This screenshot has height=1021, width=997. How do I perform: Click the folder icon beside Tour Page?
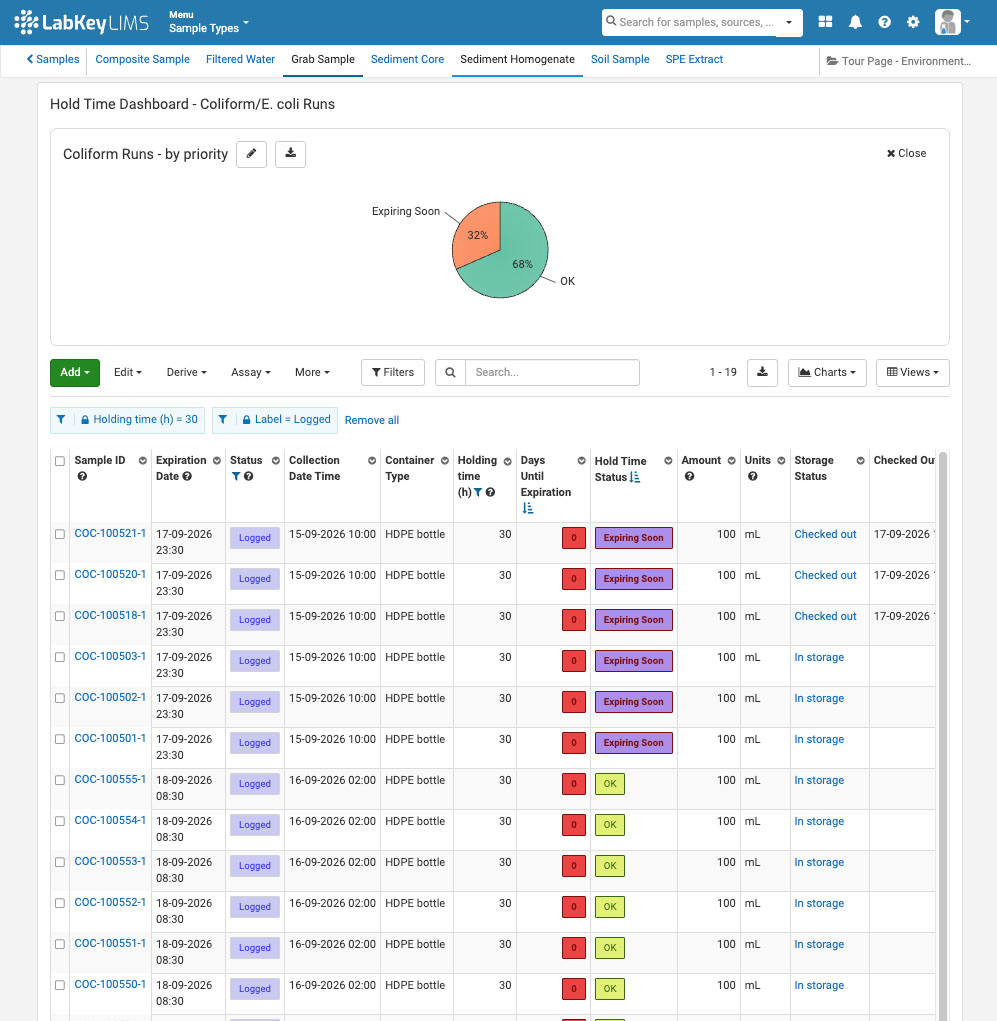point(832,61)
